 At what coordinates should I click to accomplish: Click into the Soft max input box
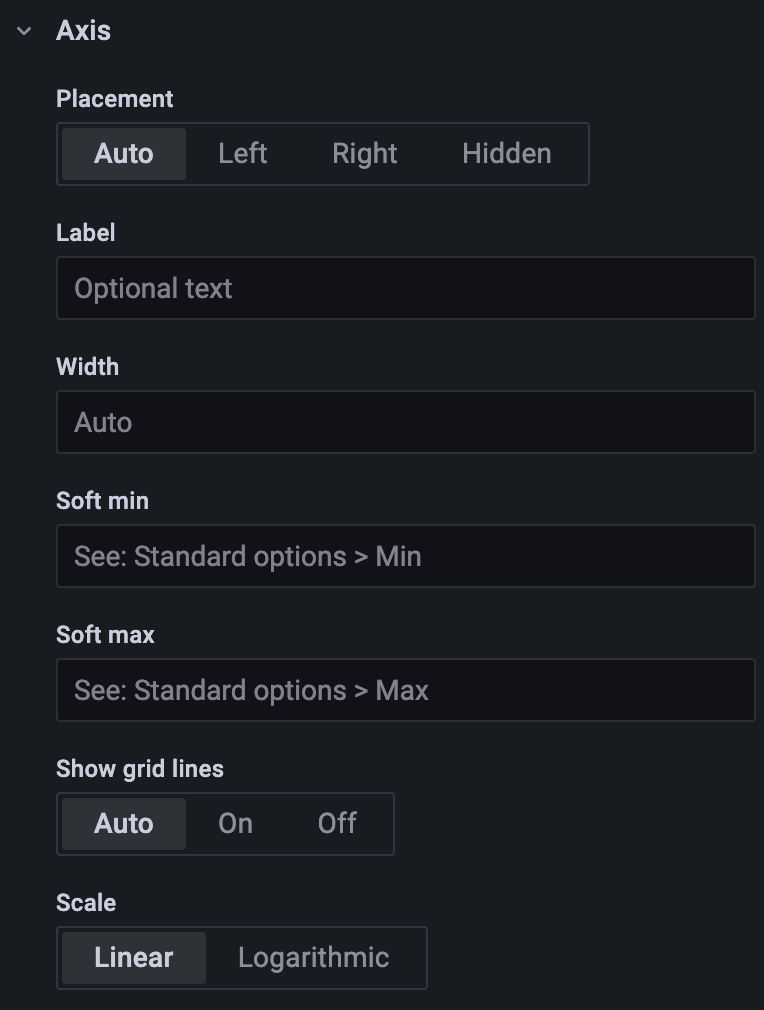point(405,690)
